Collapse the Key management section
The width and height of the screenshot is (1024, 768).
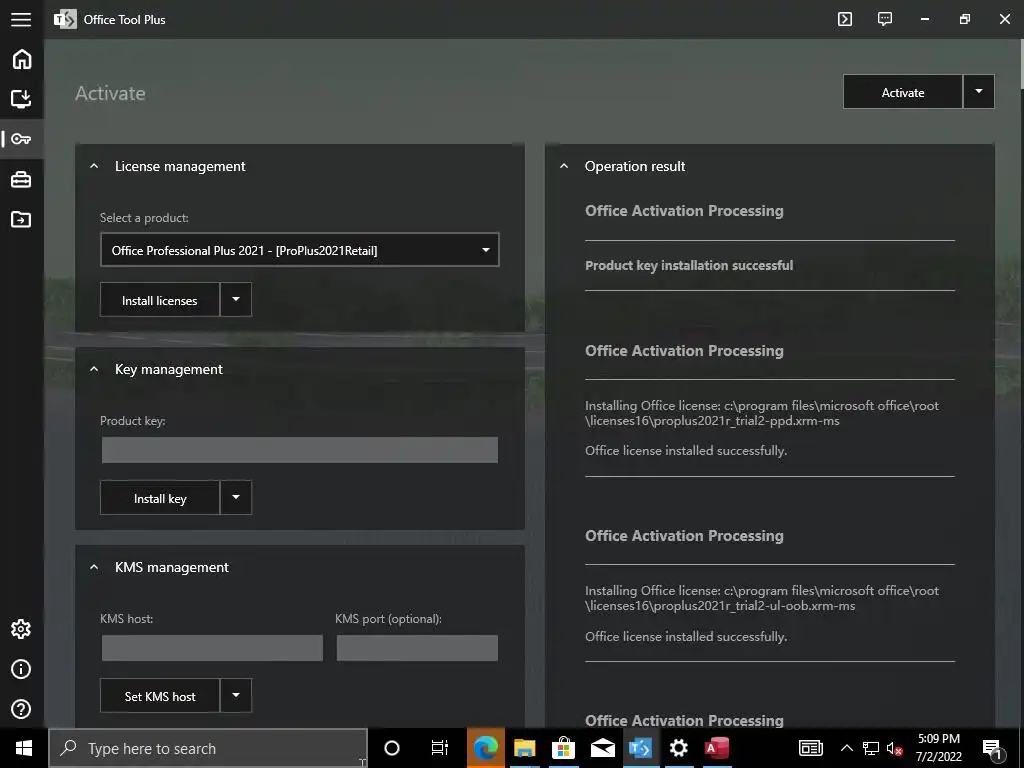[94, 370]
